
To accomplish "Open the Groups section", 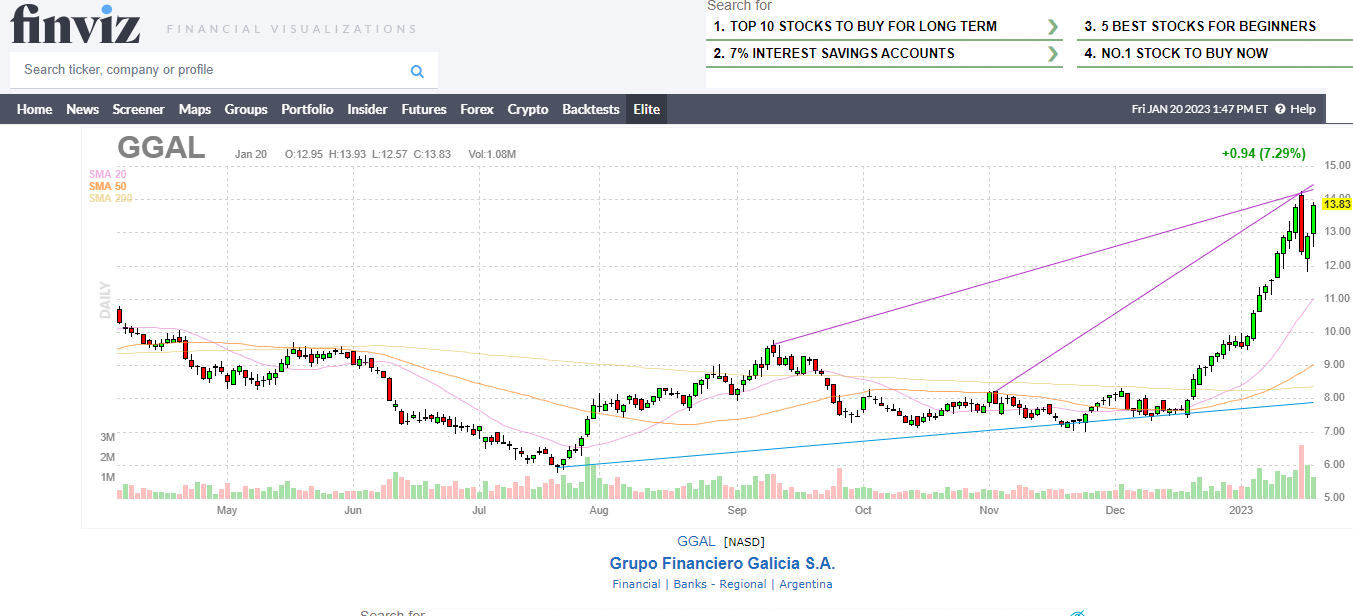I will coord(246,109).
